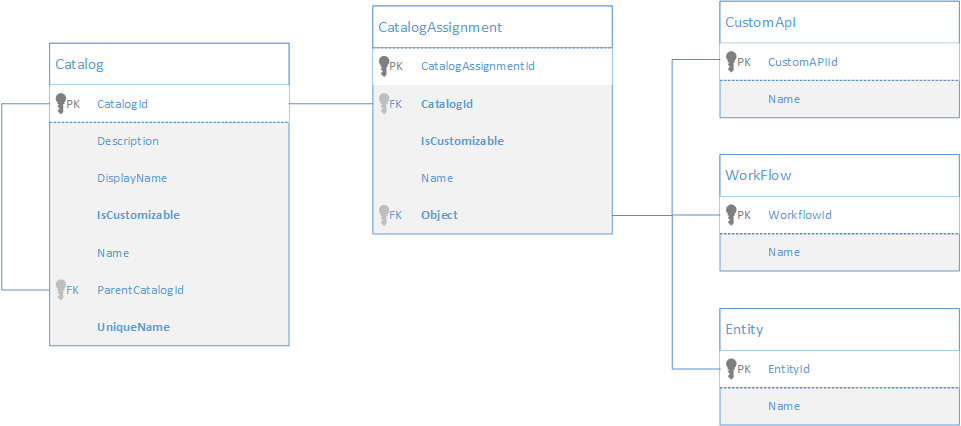The width and height of the screenshot is (961, 426).
Task: Click the ParentCatalogId foreign key icon
Action: [x=60, y=289]
